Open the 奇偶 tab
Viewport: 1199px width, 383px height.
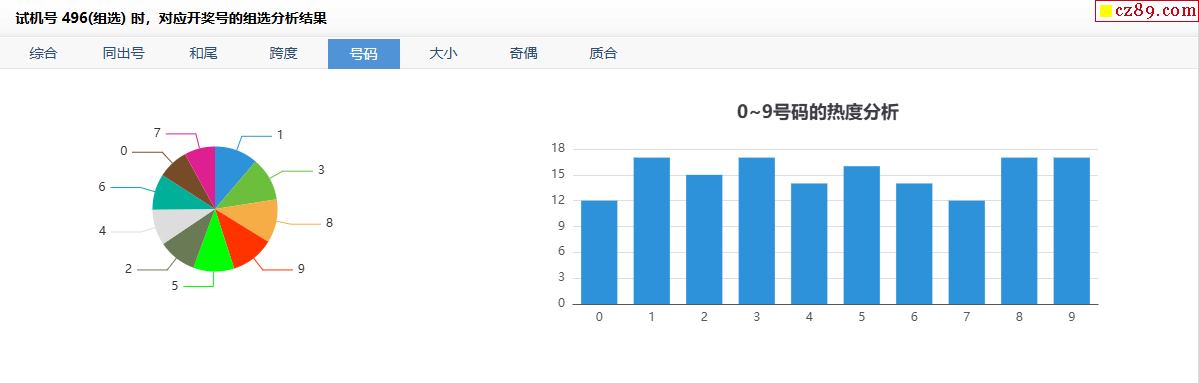click(x=524, y=54)
